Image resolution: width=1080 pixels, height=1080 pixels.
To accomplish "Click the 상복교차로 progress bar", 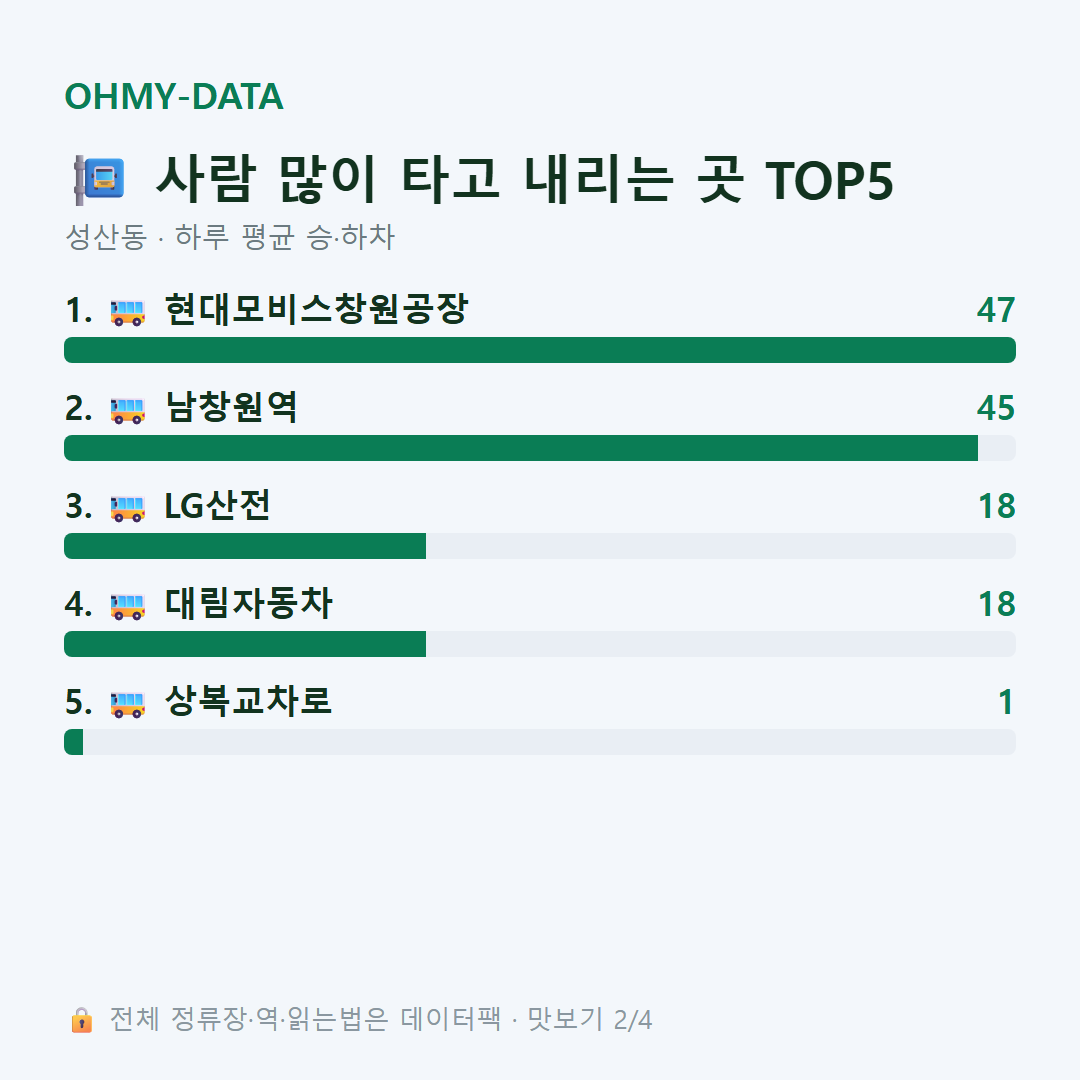I will tap(540, 742).
